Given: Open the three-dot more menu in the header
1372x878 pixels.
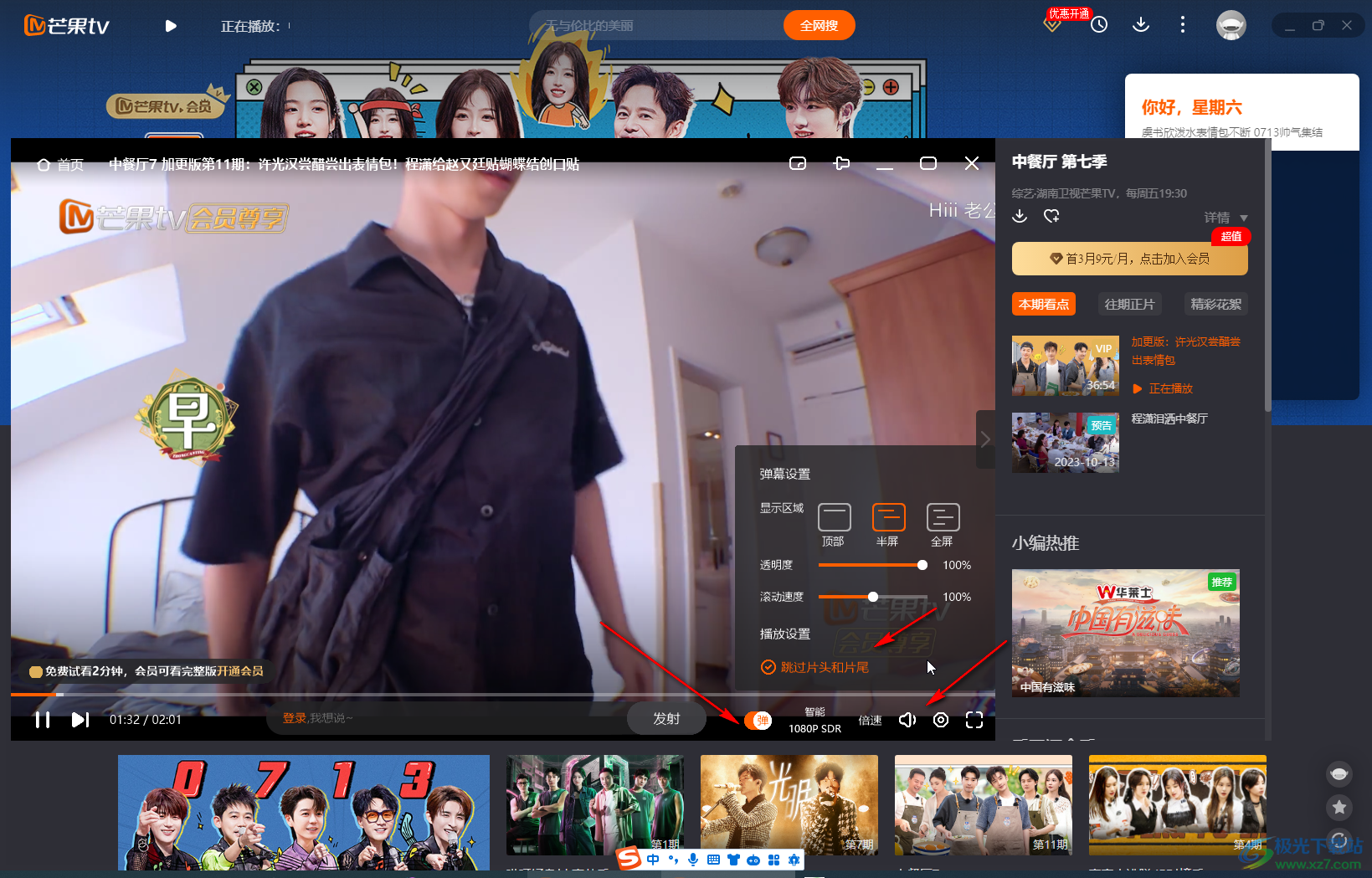Looking at the screenshot, I should point(1183,25).
